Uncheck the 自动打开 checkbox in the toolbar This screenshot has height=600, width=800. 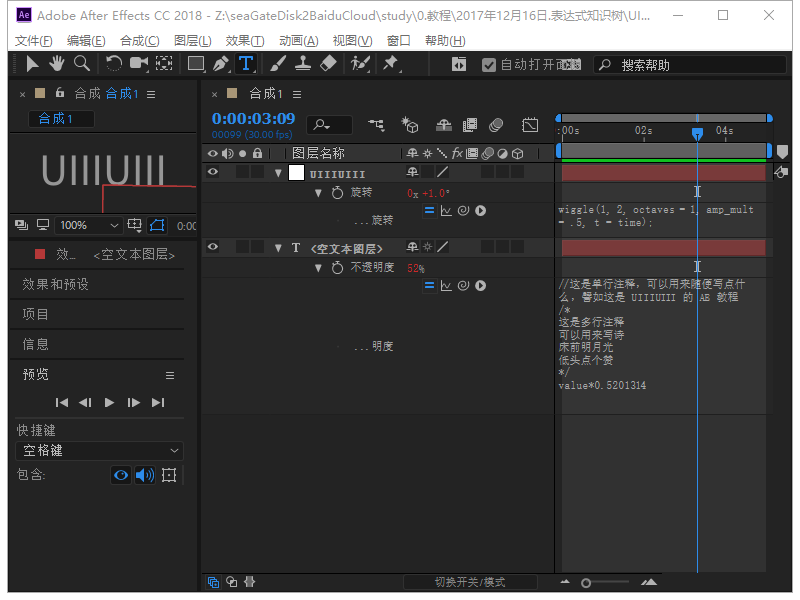pos(487,64)
